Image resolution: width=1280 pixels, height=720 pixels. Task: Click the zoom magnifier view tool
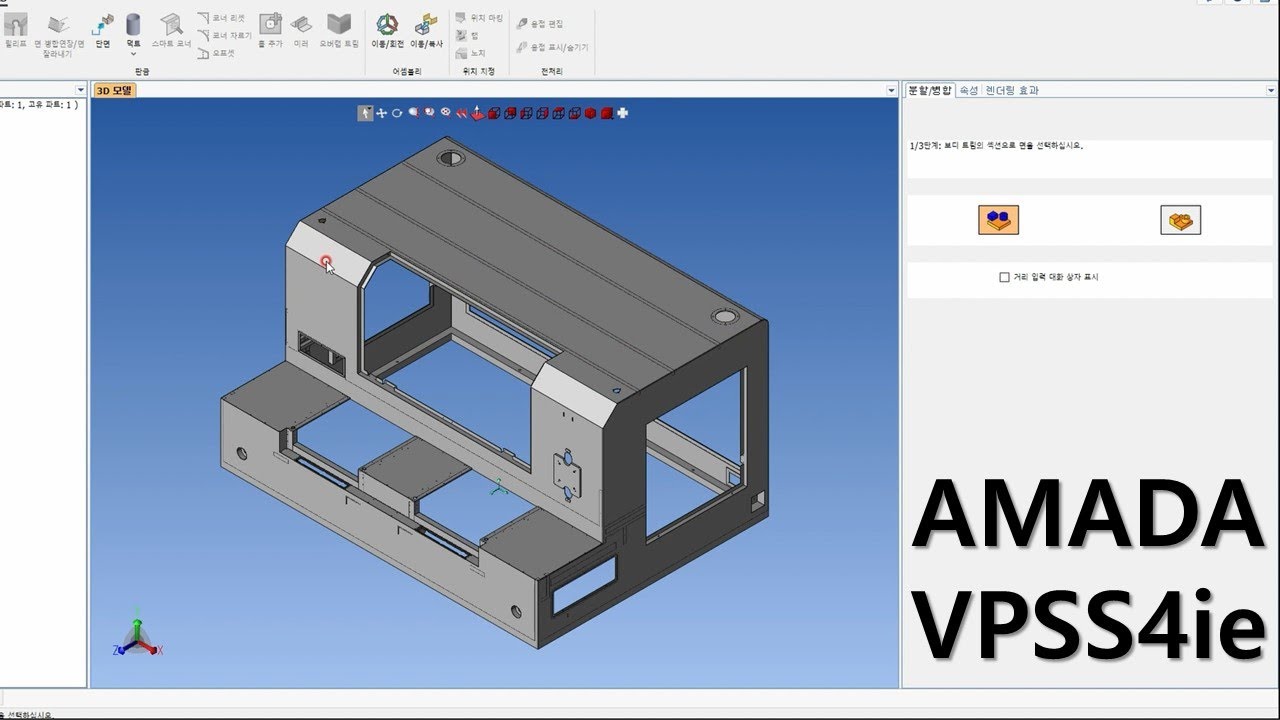pyautogui.click(x=413, y=113)
